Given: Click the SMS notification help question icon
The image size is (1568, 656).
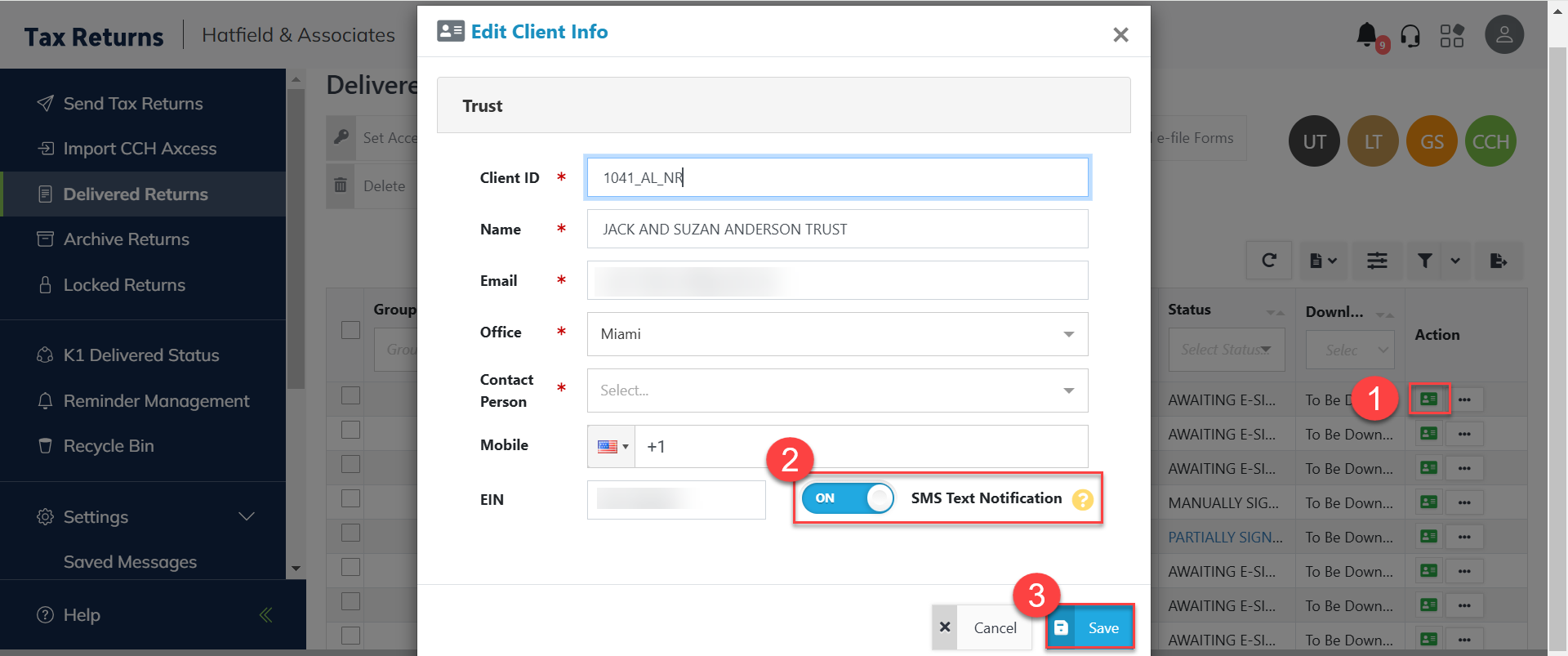Looking at the screenshot, I should point(1083,499).
